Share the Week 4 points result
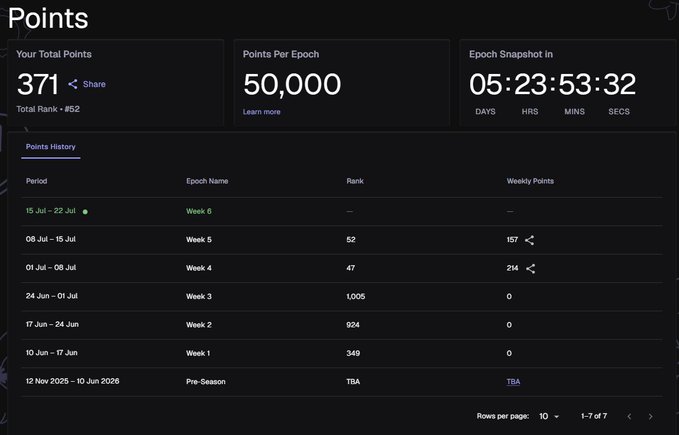 [x=530, y=269]
